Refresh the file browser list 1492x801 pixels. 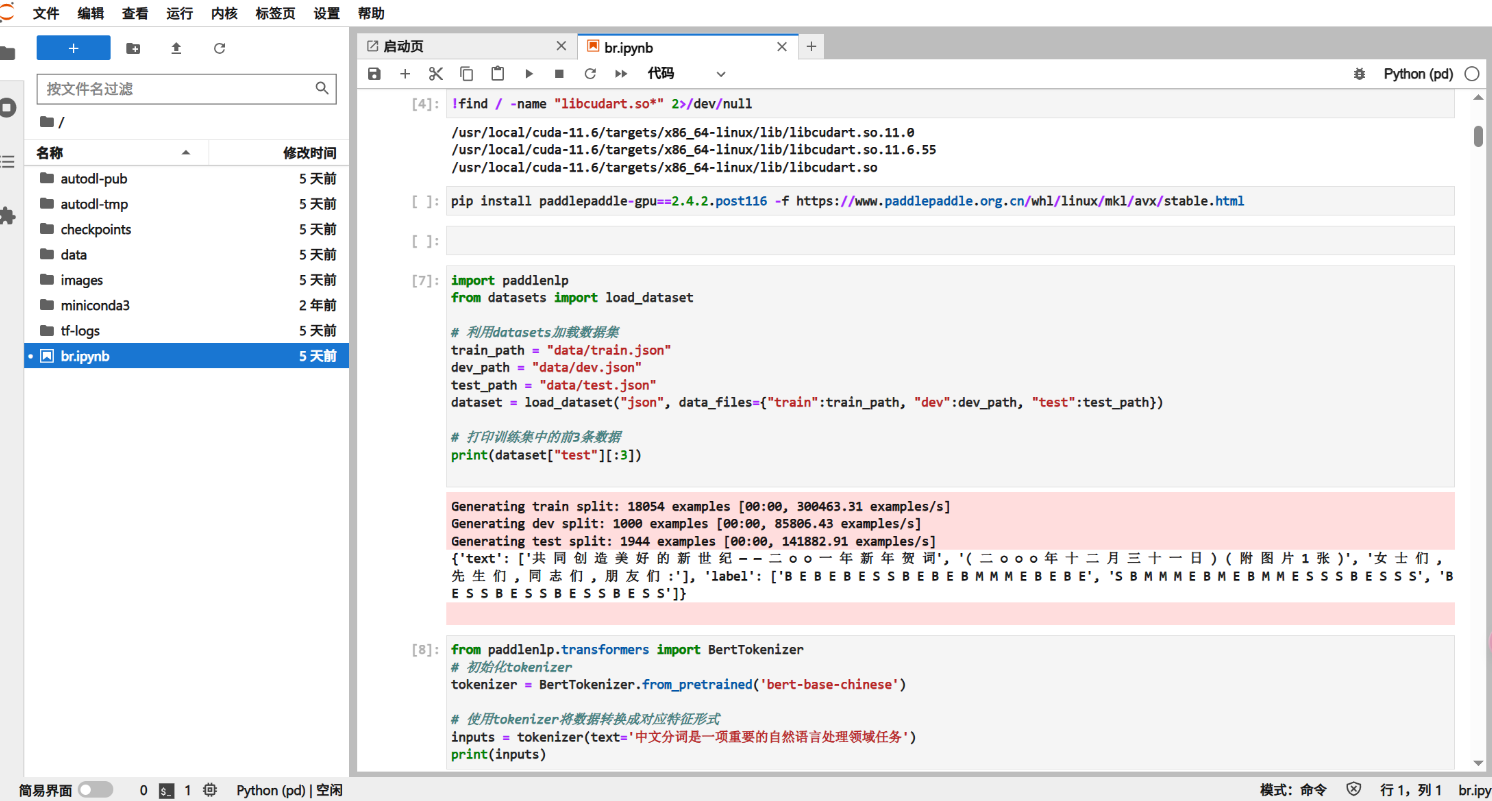(x=219, y=48)
